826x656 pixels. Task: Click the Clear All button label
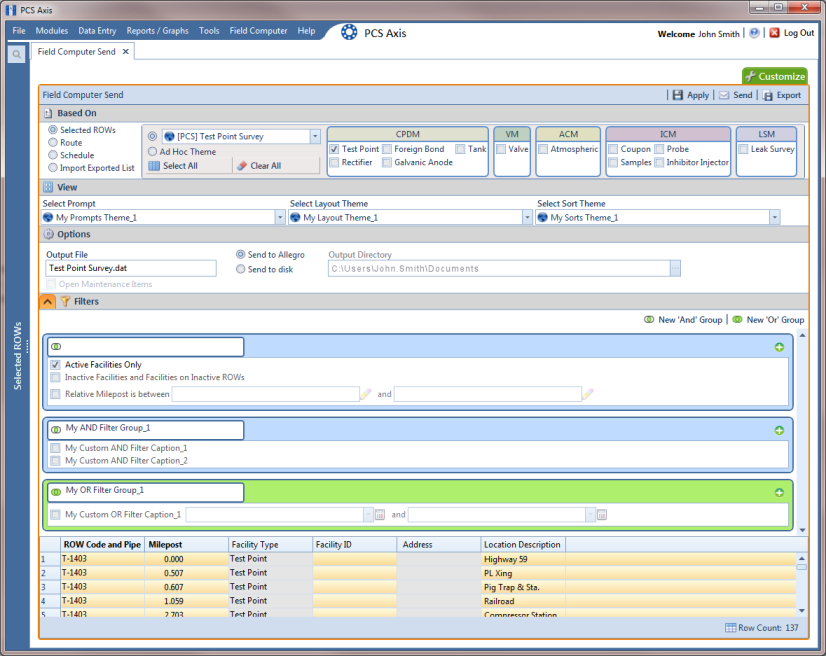[266, 165]
